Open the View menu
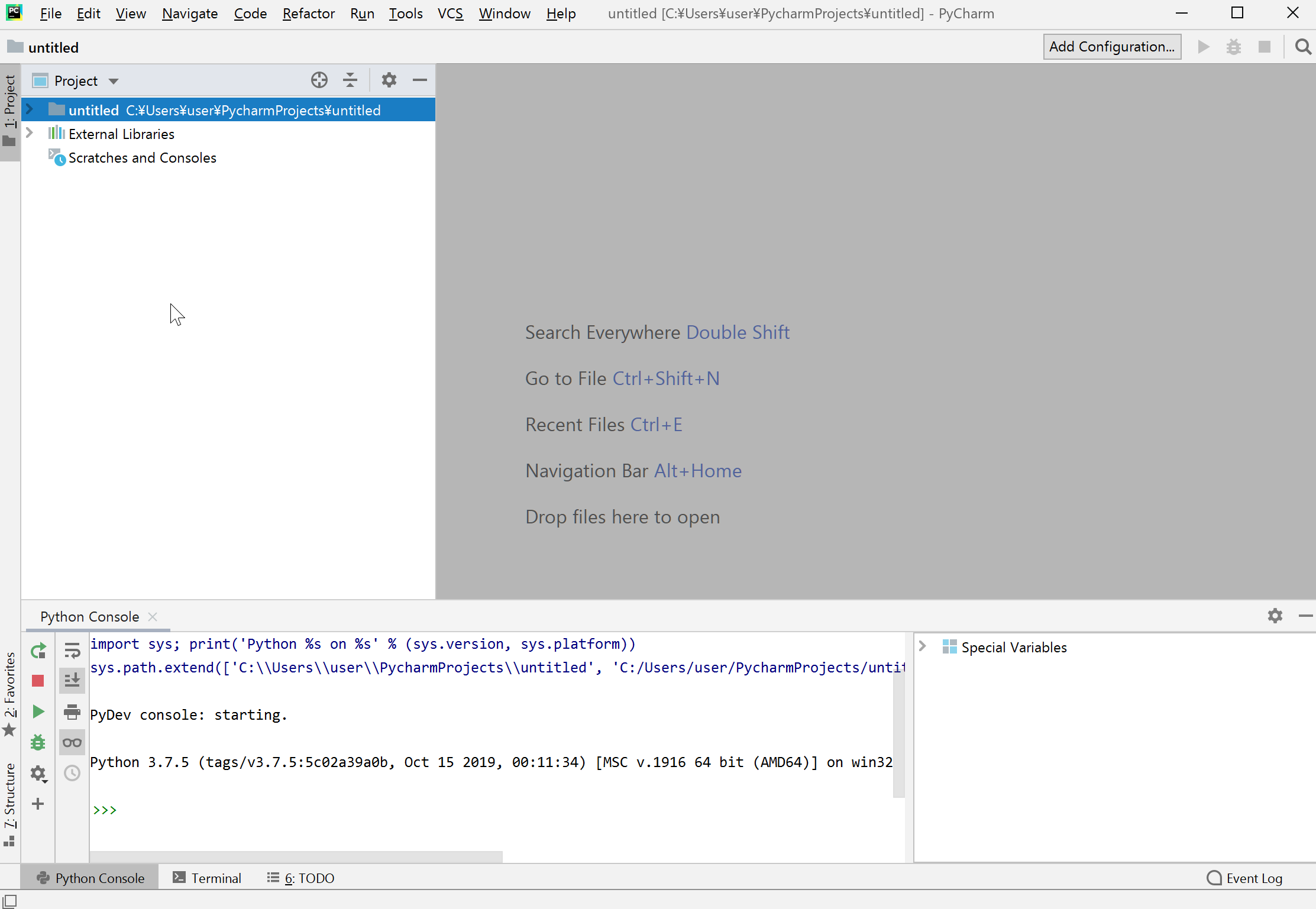The image size is (1316, 909). [131, 13]
